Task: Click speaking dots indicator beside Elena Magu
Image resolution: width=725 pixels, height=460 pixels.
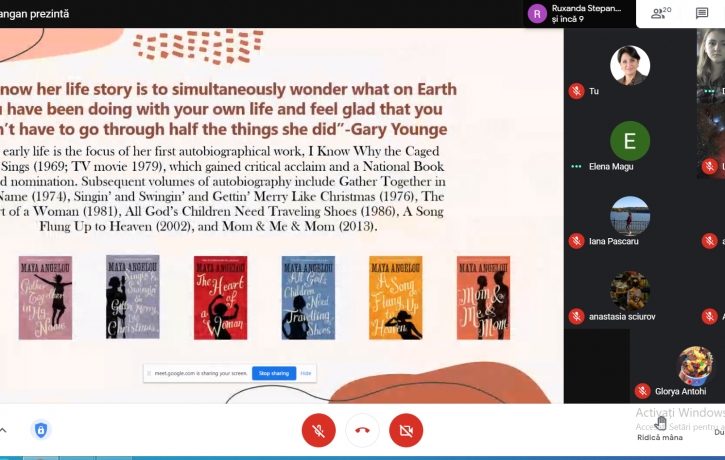Action: click(576, 166)
